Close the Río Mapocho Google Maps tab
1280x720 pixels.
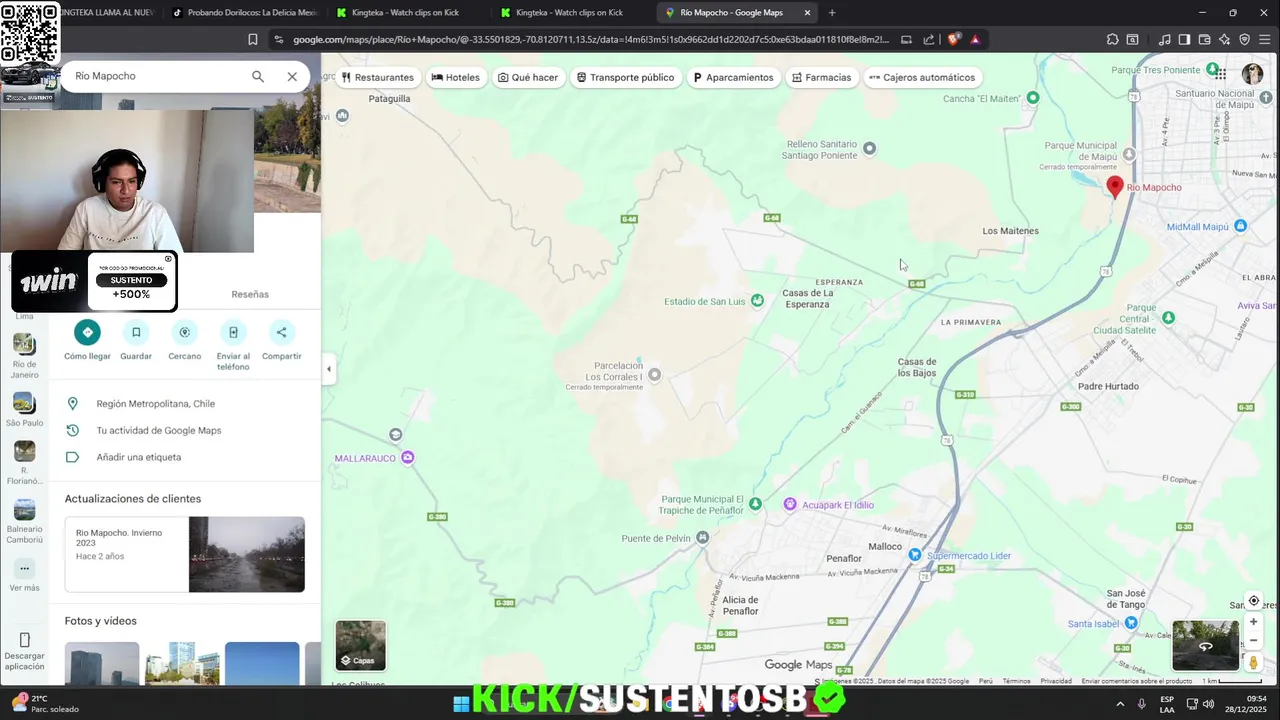pyautogui.click(x=807, y=13)
